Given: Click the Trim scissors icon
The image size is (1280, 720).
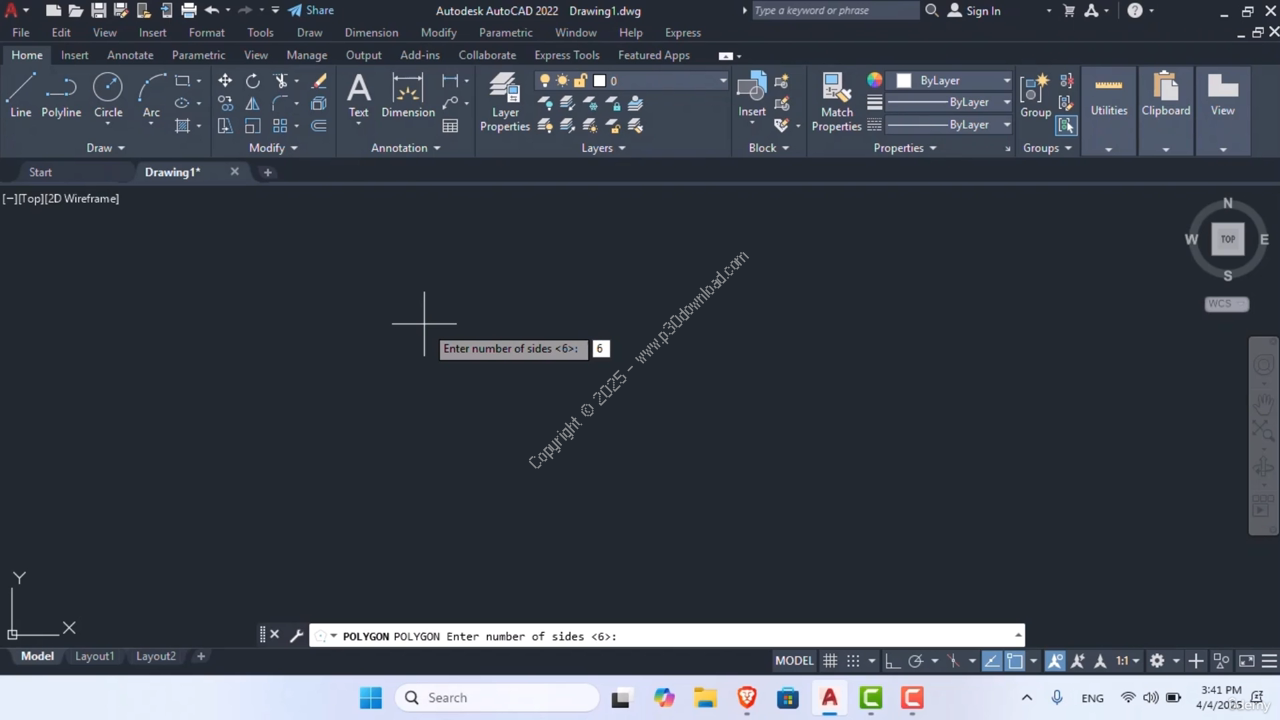Looking at the screenshot, I should tap(281, 81).
